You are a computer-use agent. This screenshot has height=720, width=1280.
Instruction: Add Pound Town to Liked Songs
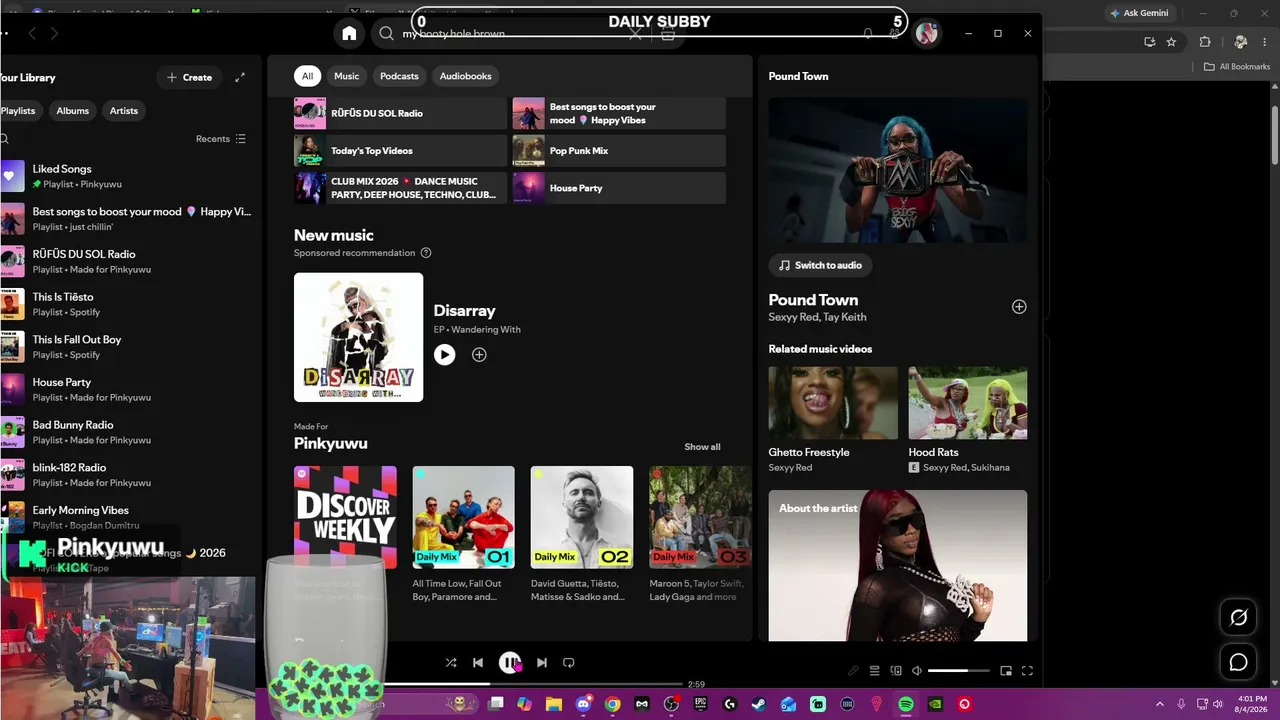click(1019, 307)
